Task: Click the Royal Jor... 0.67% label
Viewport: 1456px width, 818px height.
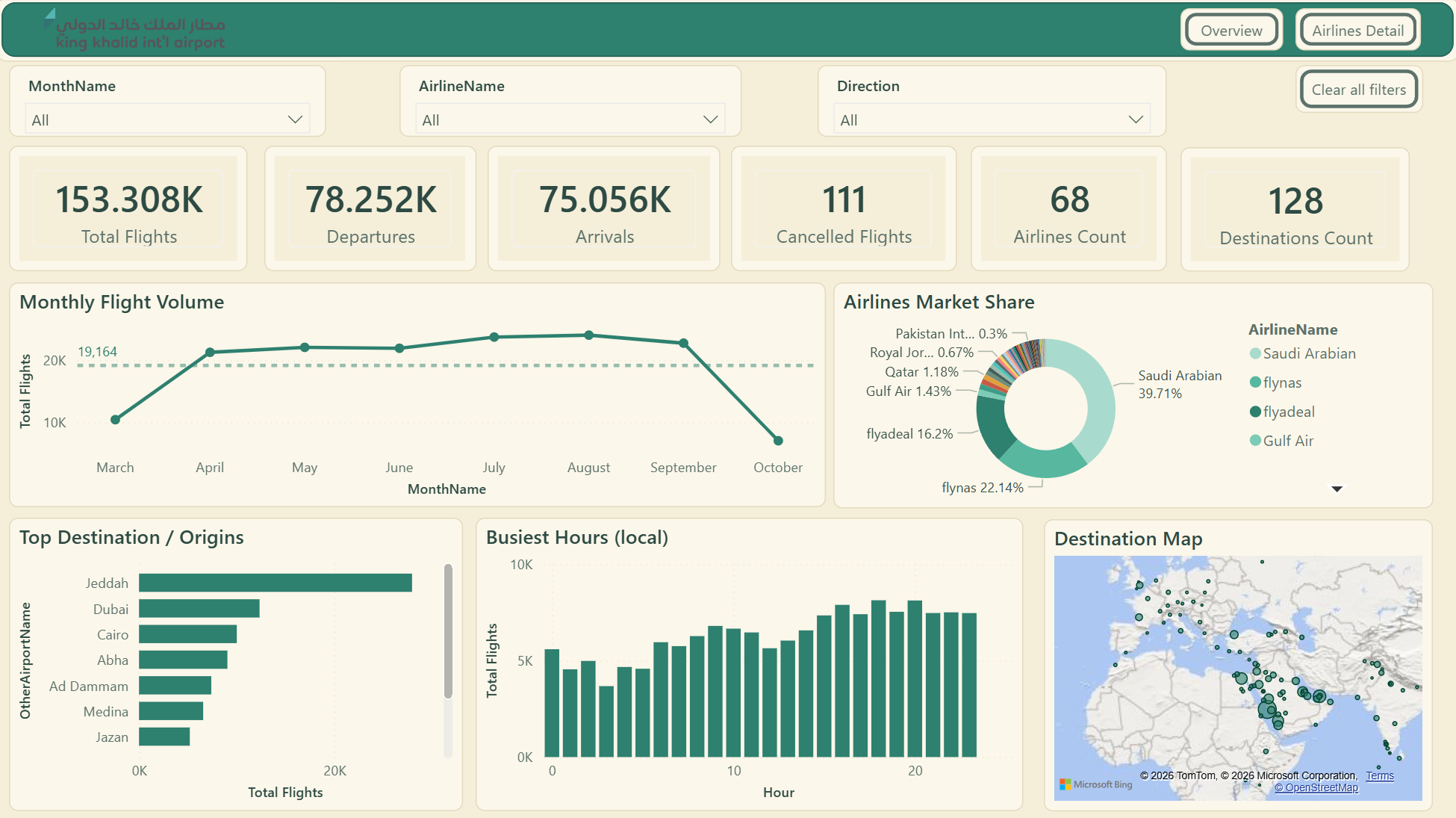Action: 921,353
